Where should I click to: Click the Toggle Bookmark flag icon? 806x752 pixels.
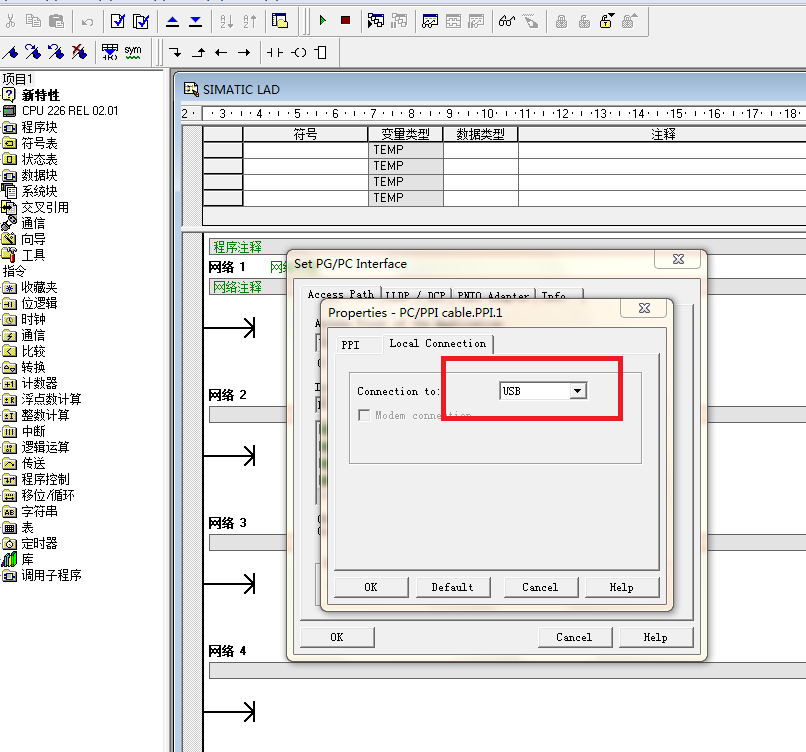pos(10,52)
